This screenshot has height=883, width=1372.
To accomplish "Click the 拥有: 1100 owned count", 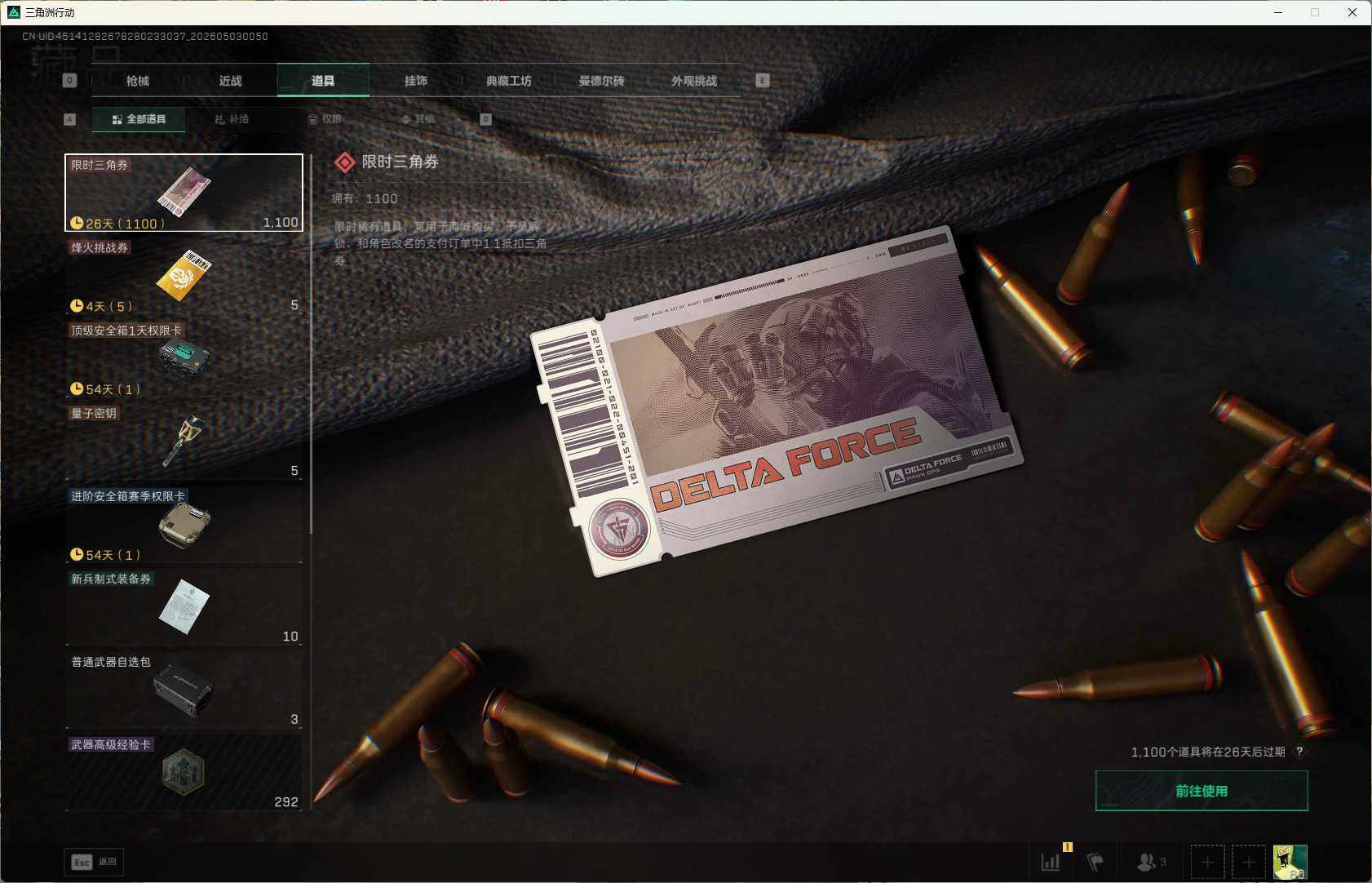I will coord(365,198).
